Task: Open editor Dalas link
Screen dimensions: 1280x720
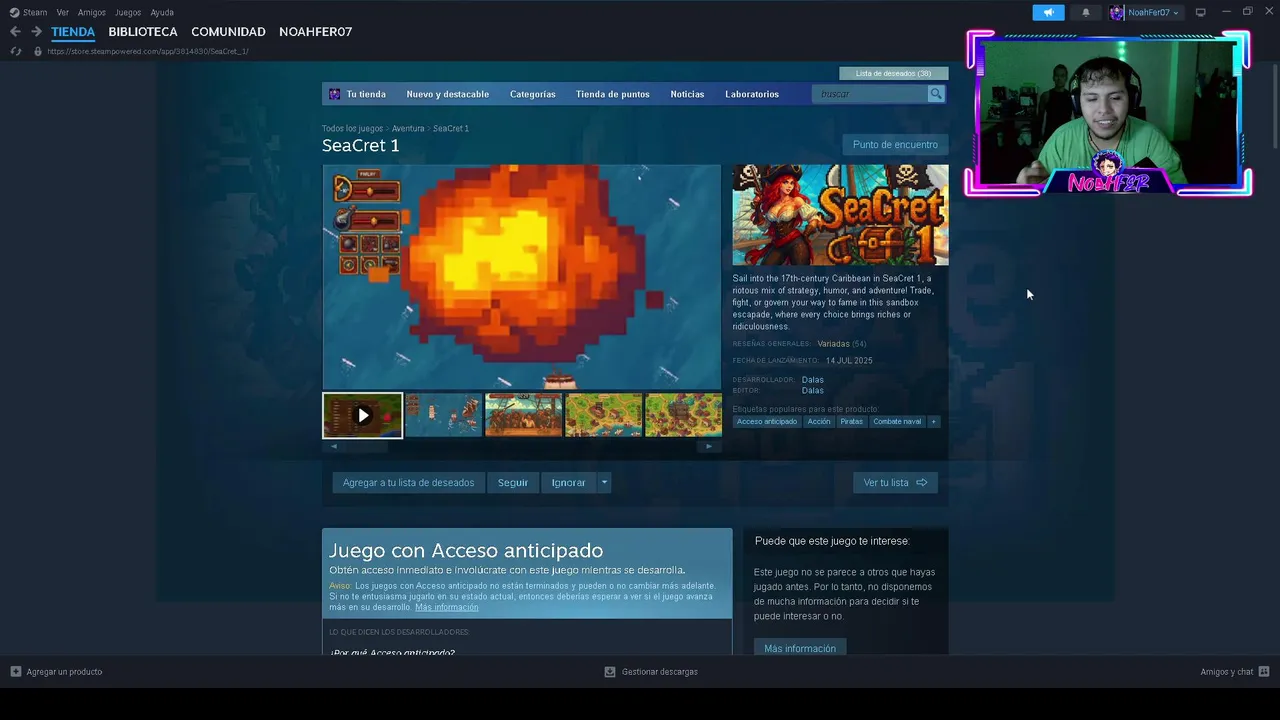Action: click(812, 390)
